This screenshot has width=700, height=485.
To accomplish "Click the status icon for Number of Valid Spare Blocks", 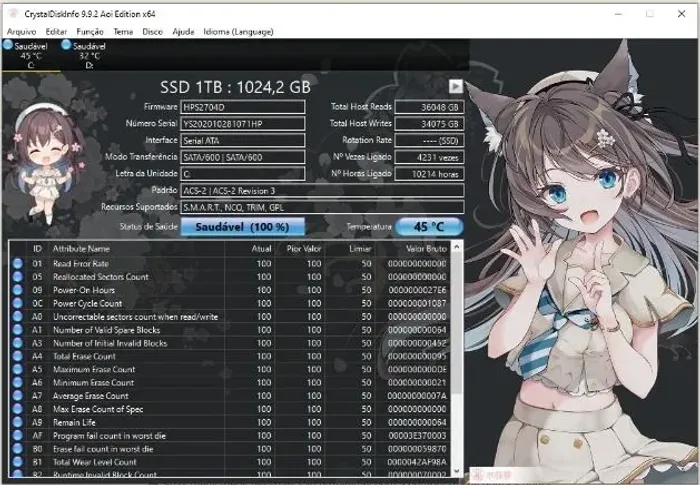I will tap(17, 330).
